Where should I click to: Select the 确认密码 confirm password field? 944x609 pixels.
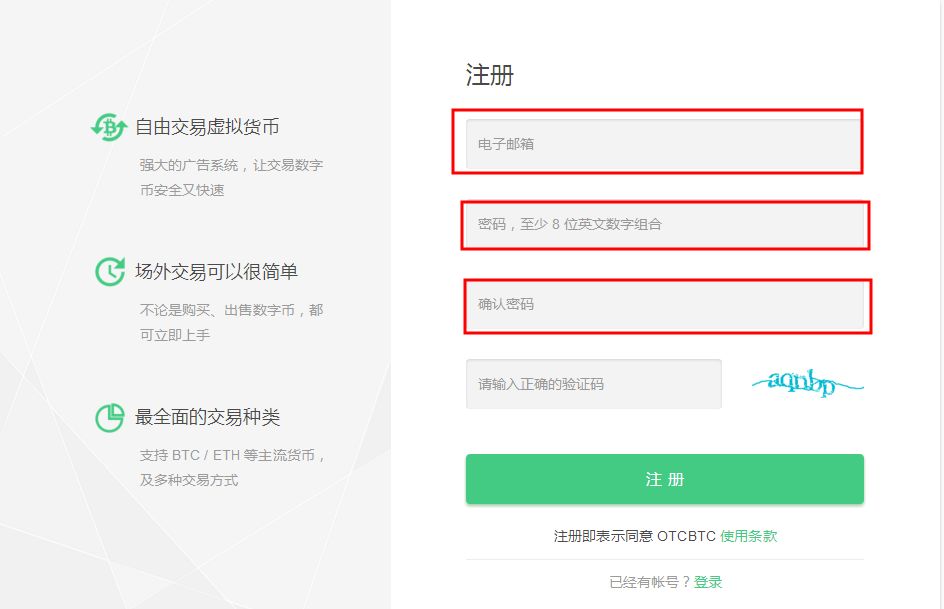664,304
